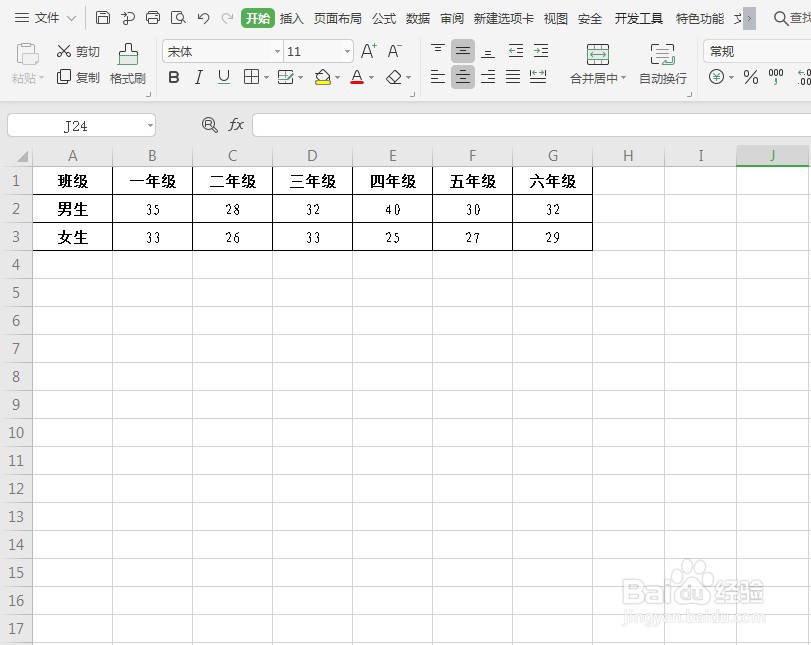Increase font size with A+ icon
811x645 pixels.
click(x=369, y=51)
